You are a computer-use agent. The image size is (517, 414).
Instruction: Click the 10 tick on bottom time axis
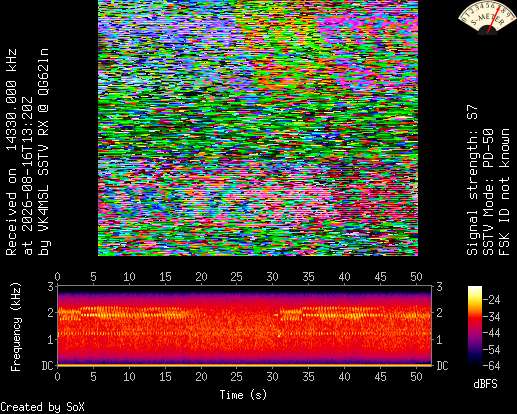point(129,377)
